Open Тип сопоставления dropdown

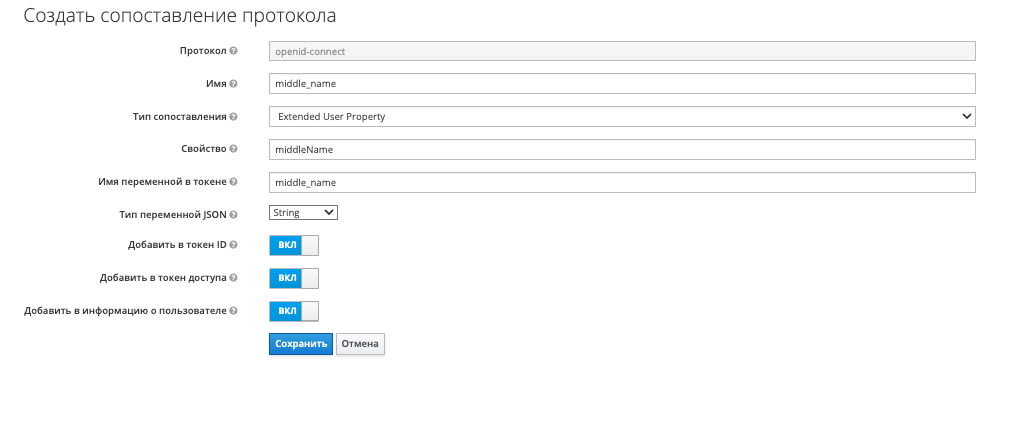[621, 117]
